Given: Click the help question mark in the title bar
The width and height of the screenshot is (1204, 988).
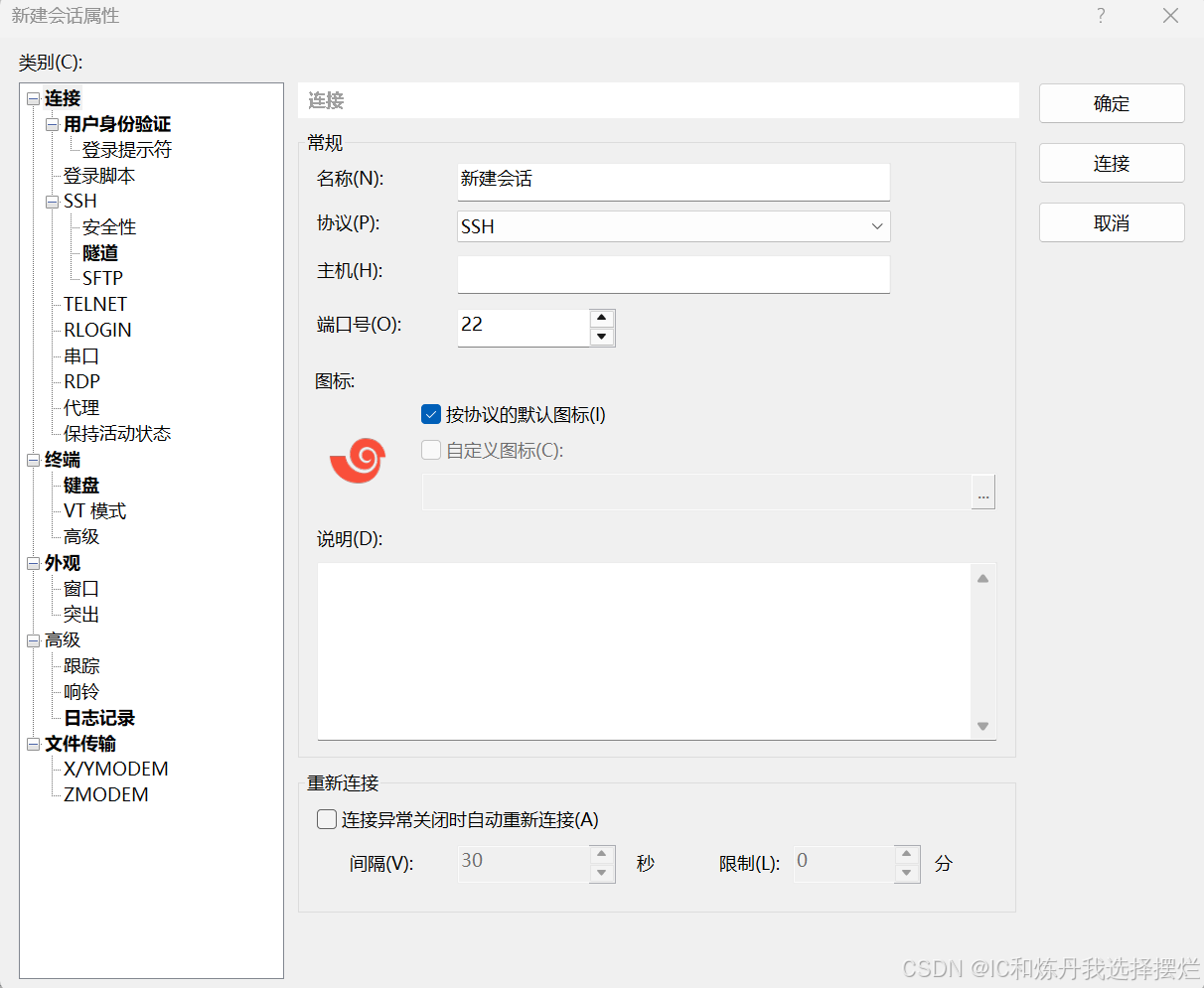Looking at the screenshot, I should coord(1101,16).
